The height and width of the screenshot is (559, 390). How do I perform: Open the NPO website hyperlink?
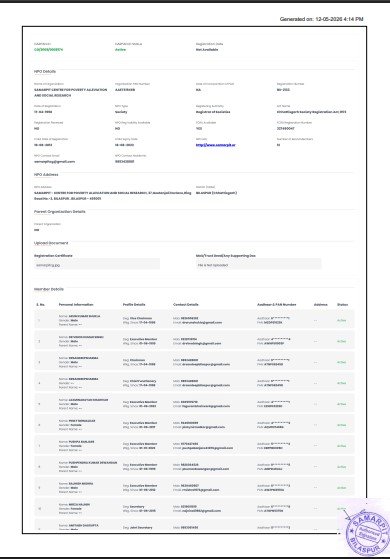pos(215,145)
